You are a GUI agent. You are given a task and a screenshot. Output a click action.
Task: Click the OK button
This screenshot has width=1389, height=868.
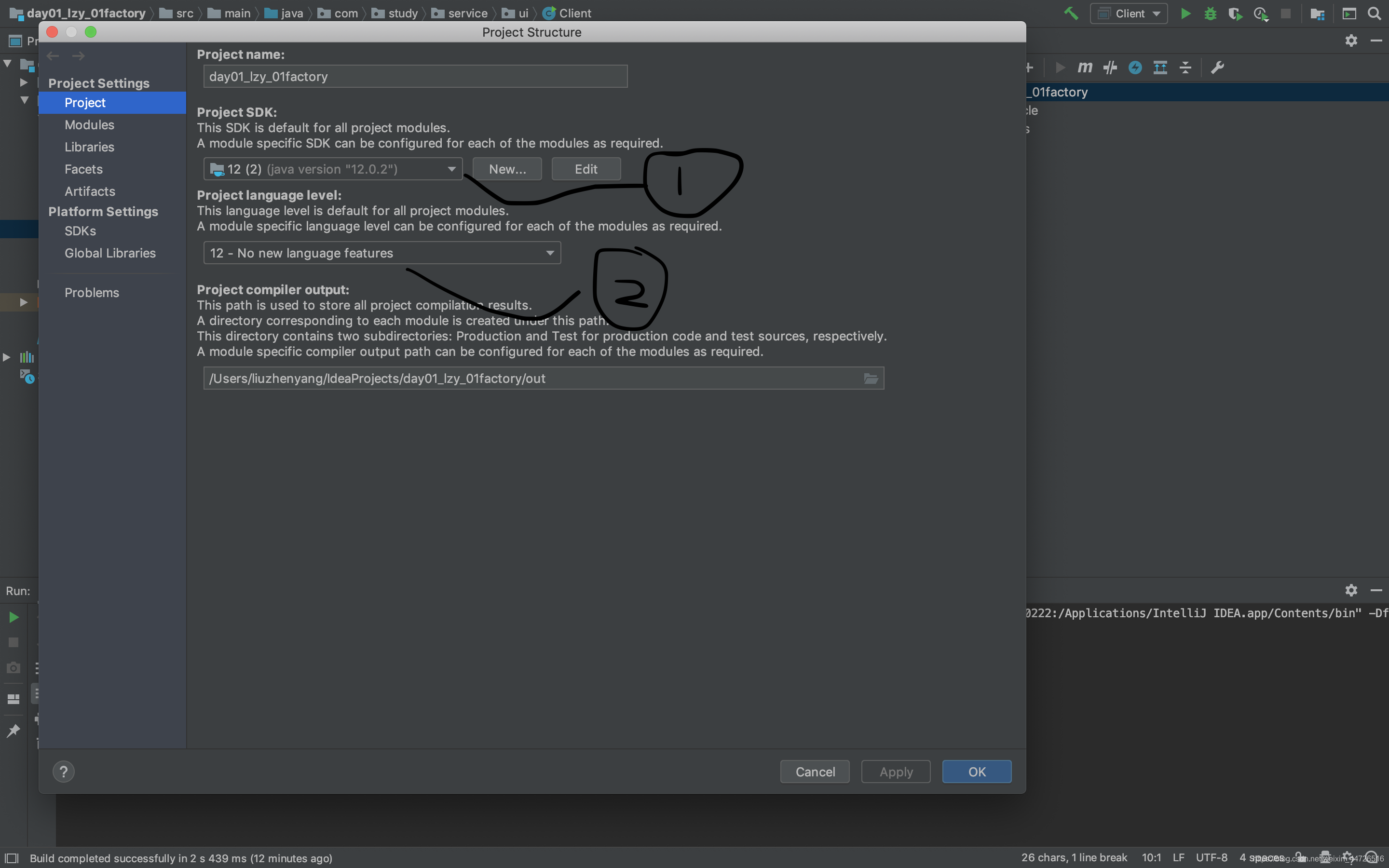pyautogui.click(x=977, y=772)
